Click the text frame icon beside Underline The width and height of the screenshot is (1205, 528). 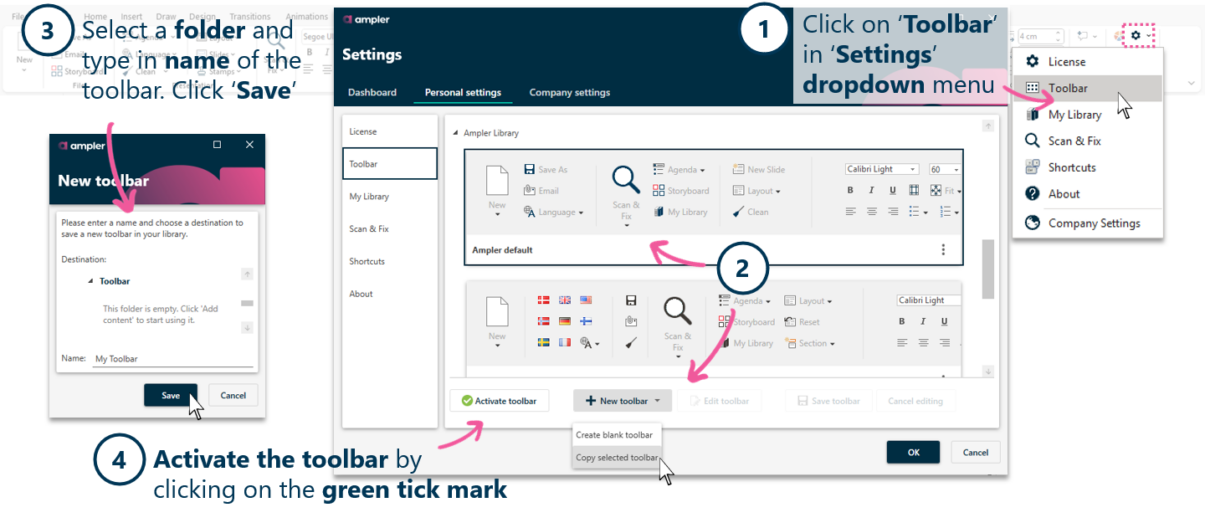click(x=914, y=190)
